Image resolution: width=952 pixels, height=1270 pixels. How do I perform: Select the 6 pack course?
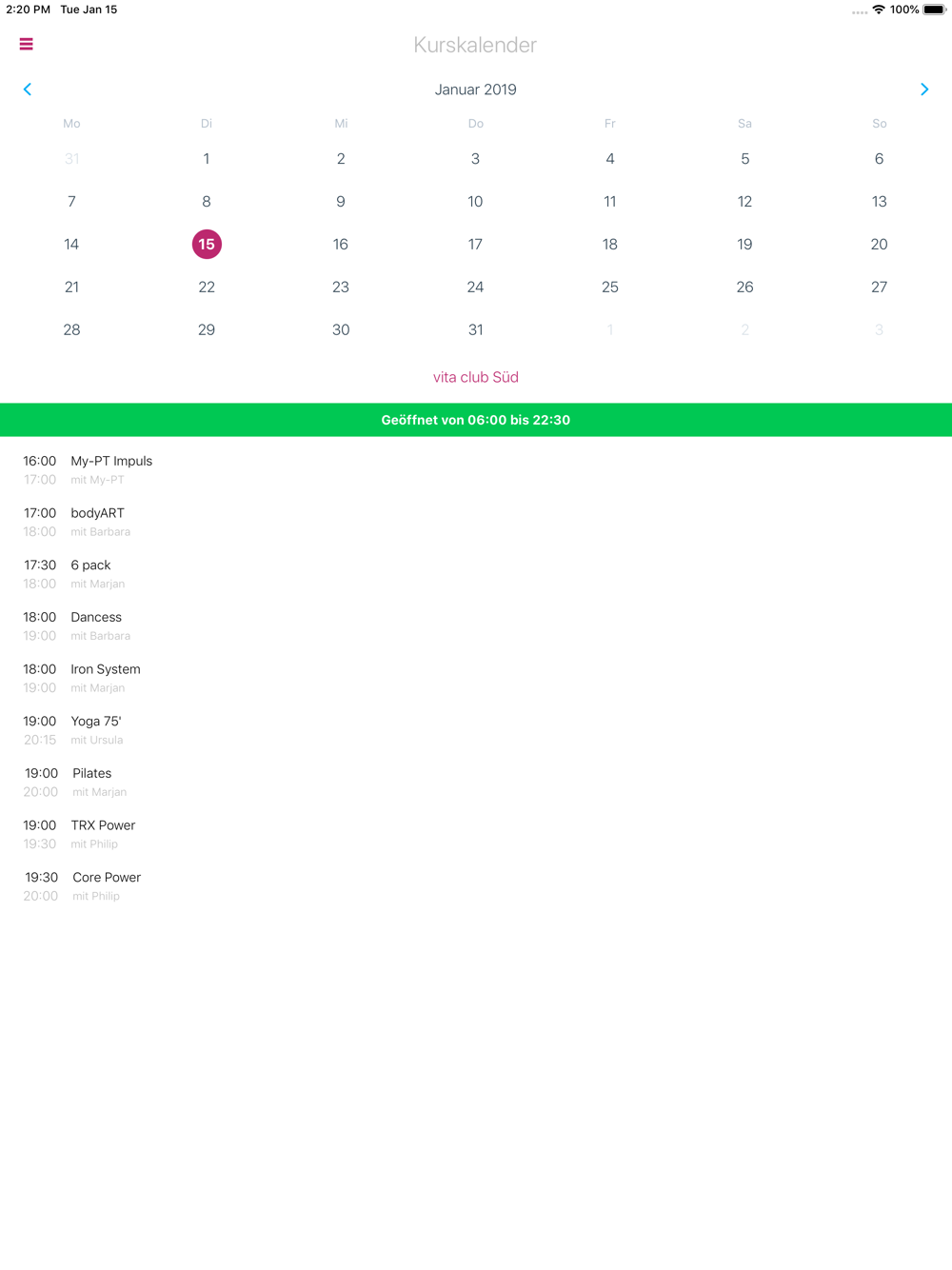(476, 574)
